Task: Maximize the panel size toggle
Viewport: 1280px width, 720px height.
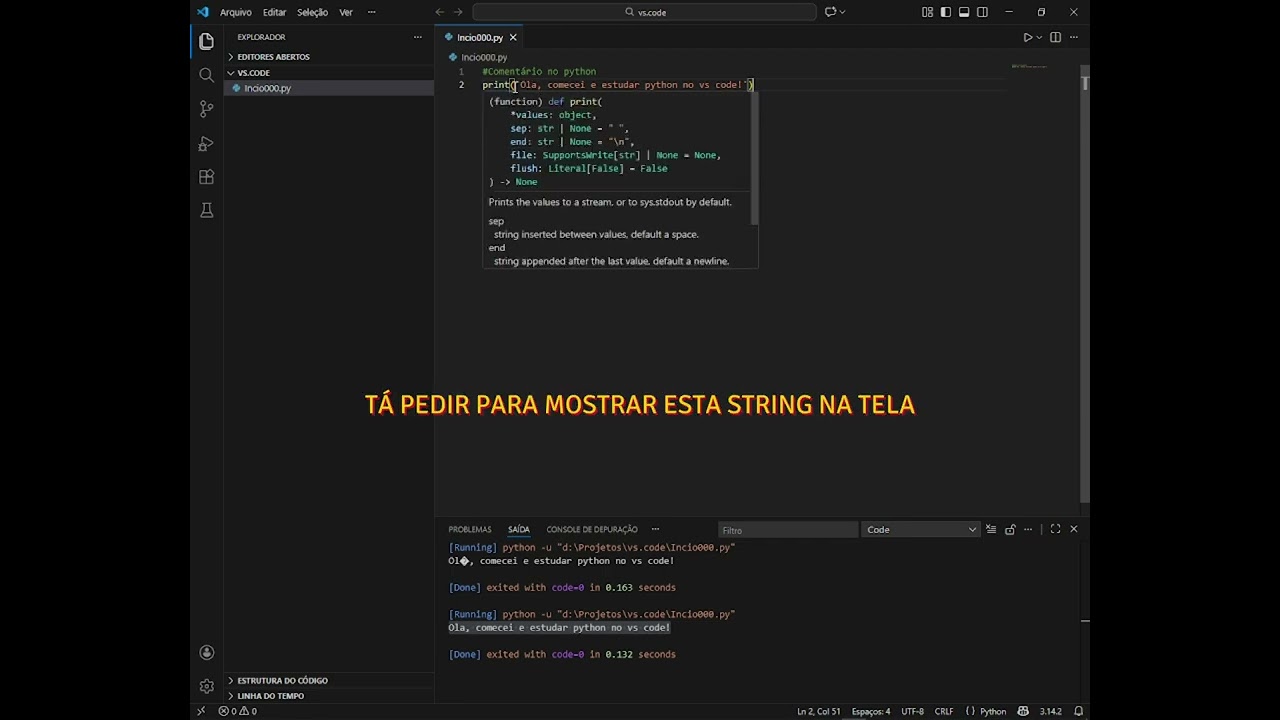Action: pos(1055,529)
